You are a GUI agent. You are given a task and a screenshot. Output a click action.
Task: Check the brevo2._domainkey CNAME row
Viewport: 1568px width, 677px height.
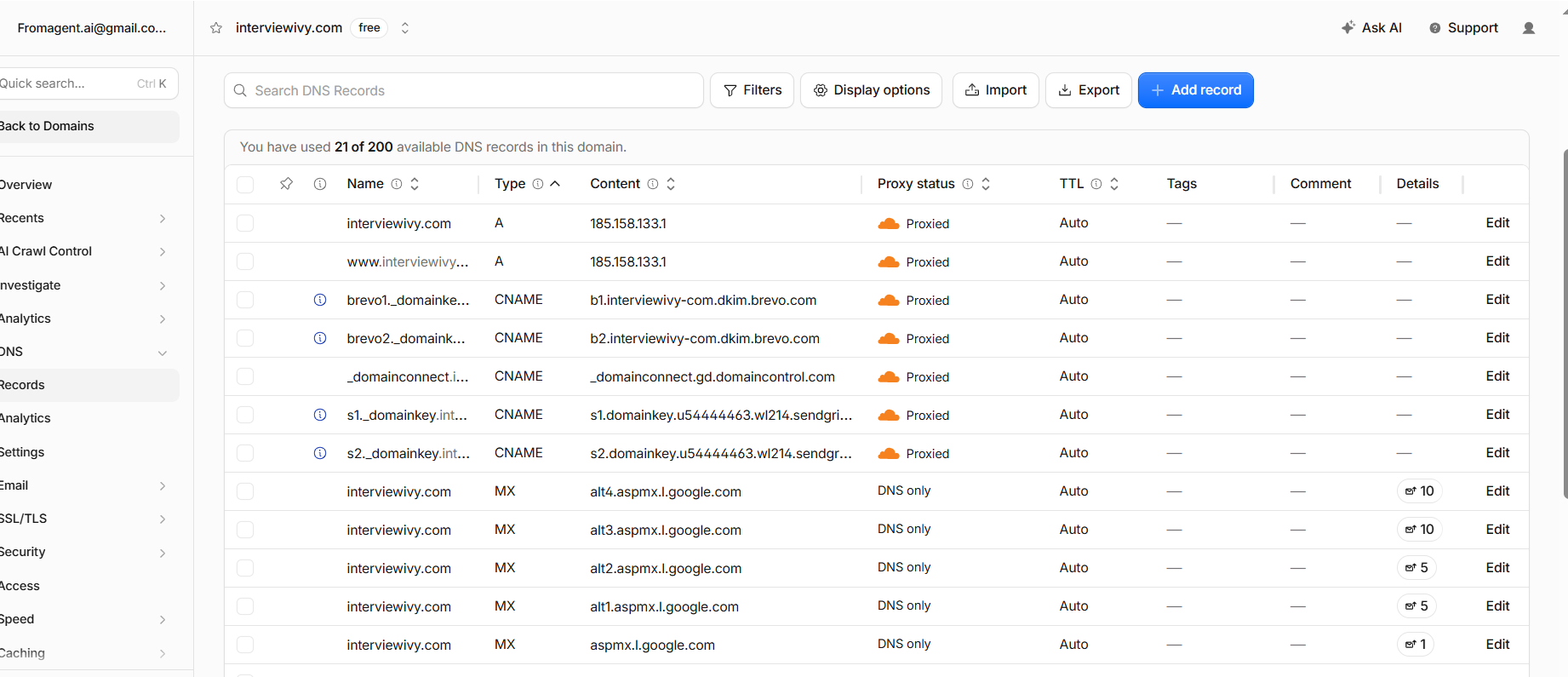point(245,338)
